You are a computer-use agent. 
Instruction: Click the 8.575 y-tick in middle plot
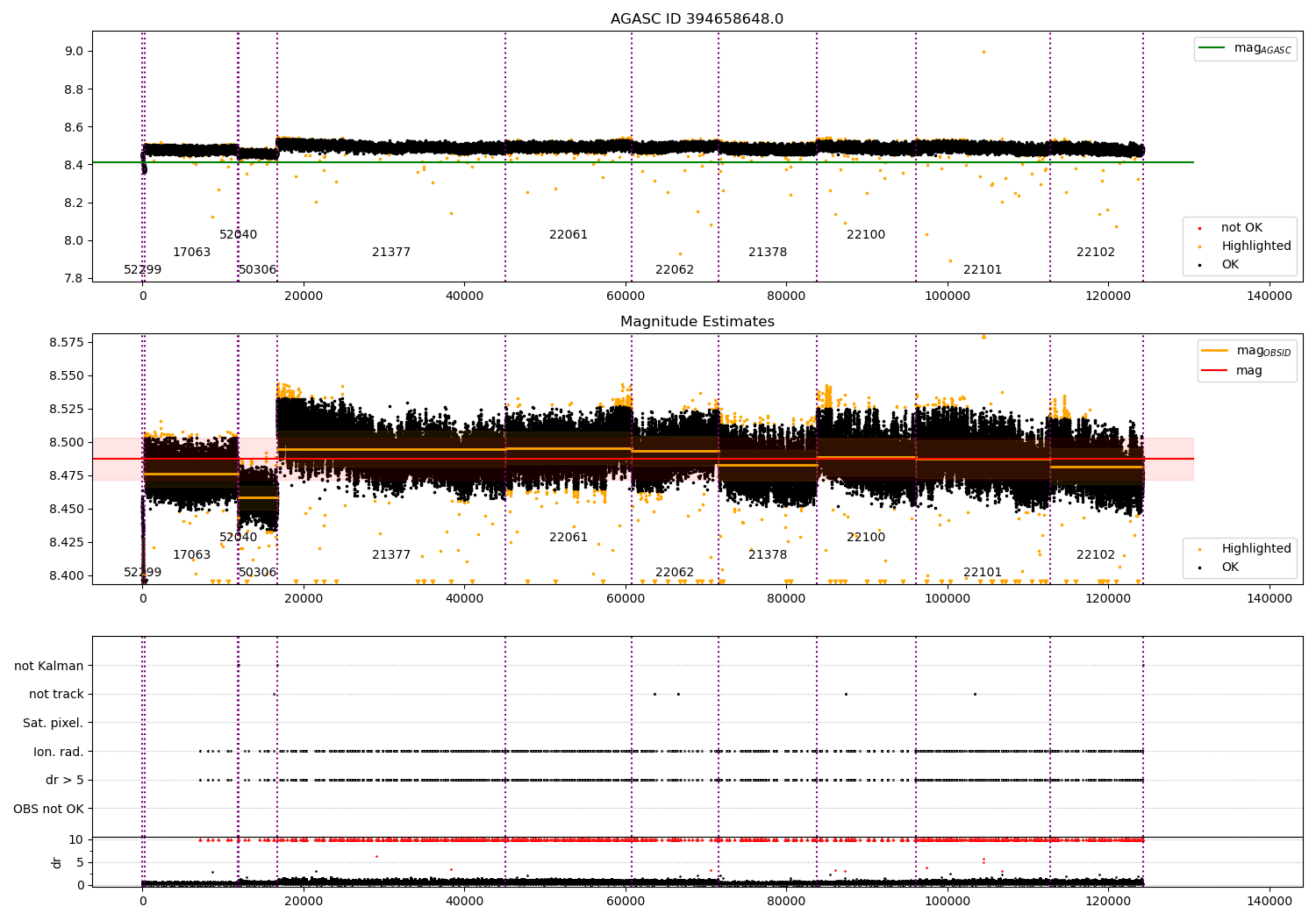(67, 341)
